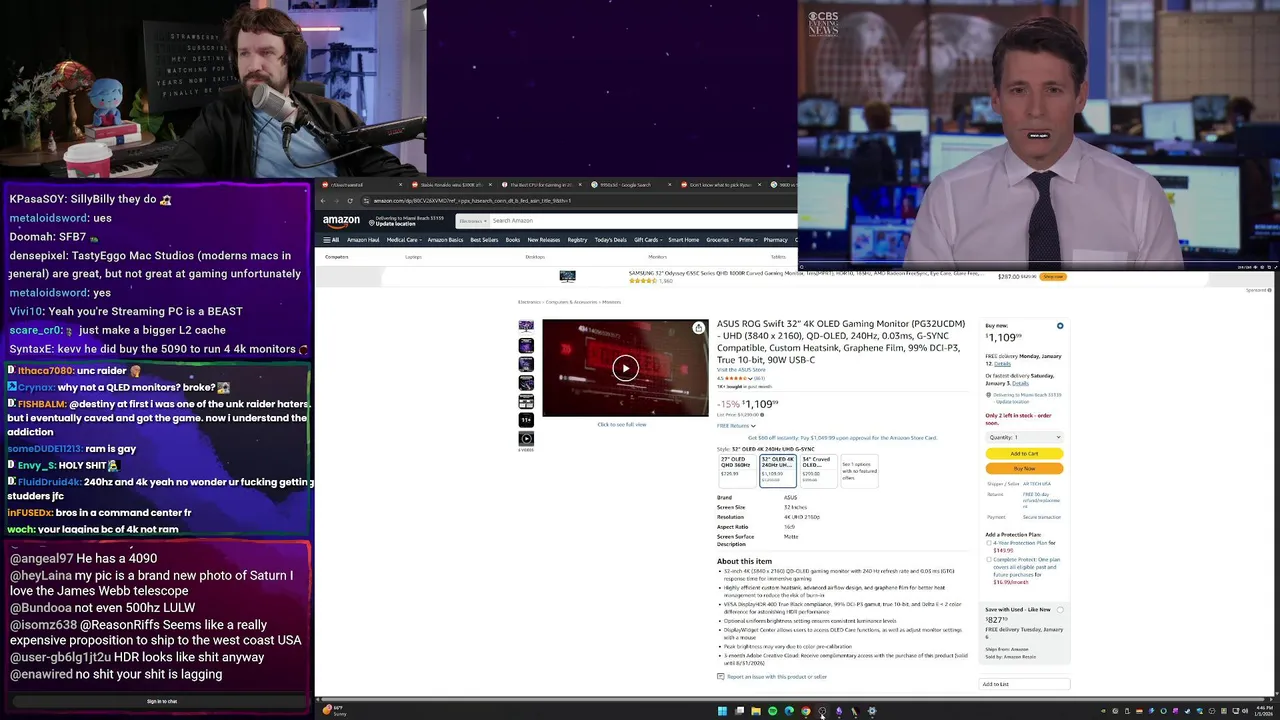Reload the Amazon page
The width and height of the screenshot is (1280, 720).
(349, 201)
